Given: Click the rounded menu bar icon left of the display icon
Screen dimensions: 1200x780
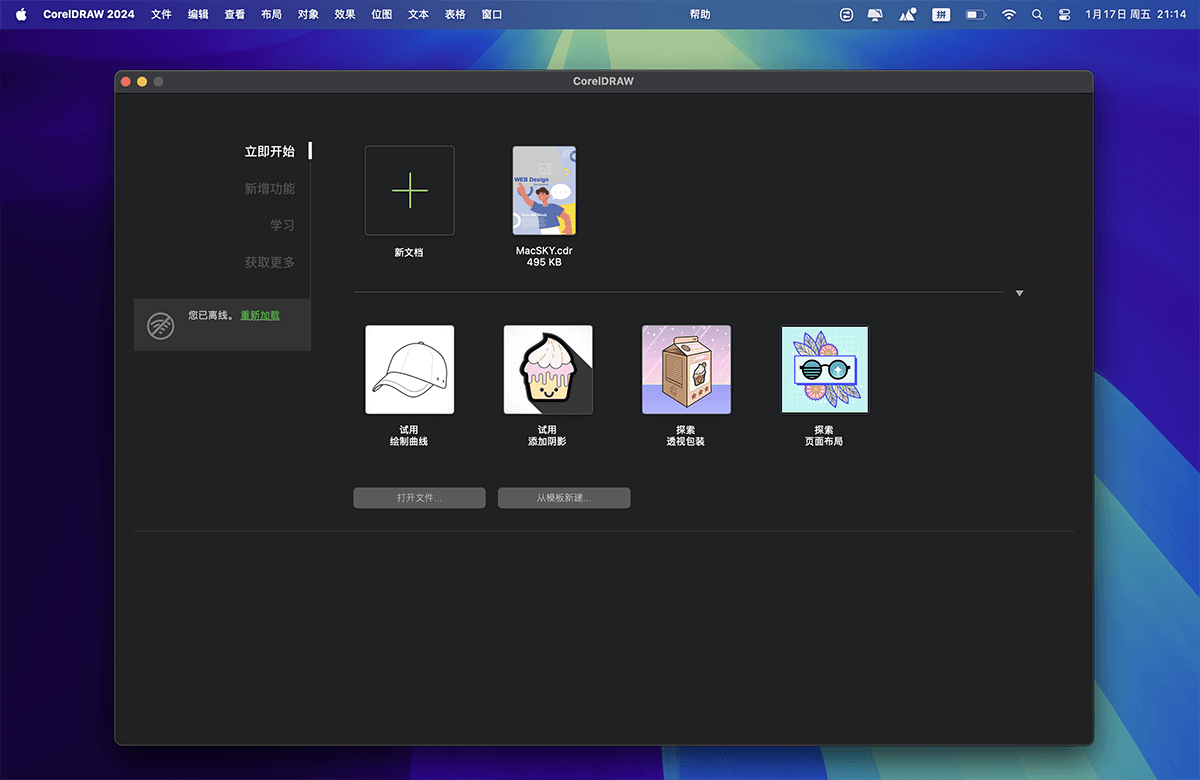Looking at the screenshot, I should click(846, 15).
